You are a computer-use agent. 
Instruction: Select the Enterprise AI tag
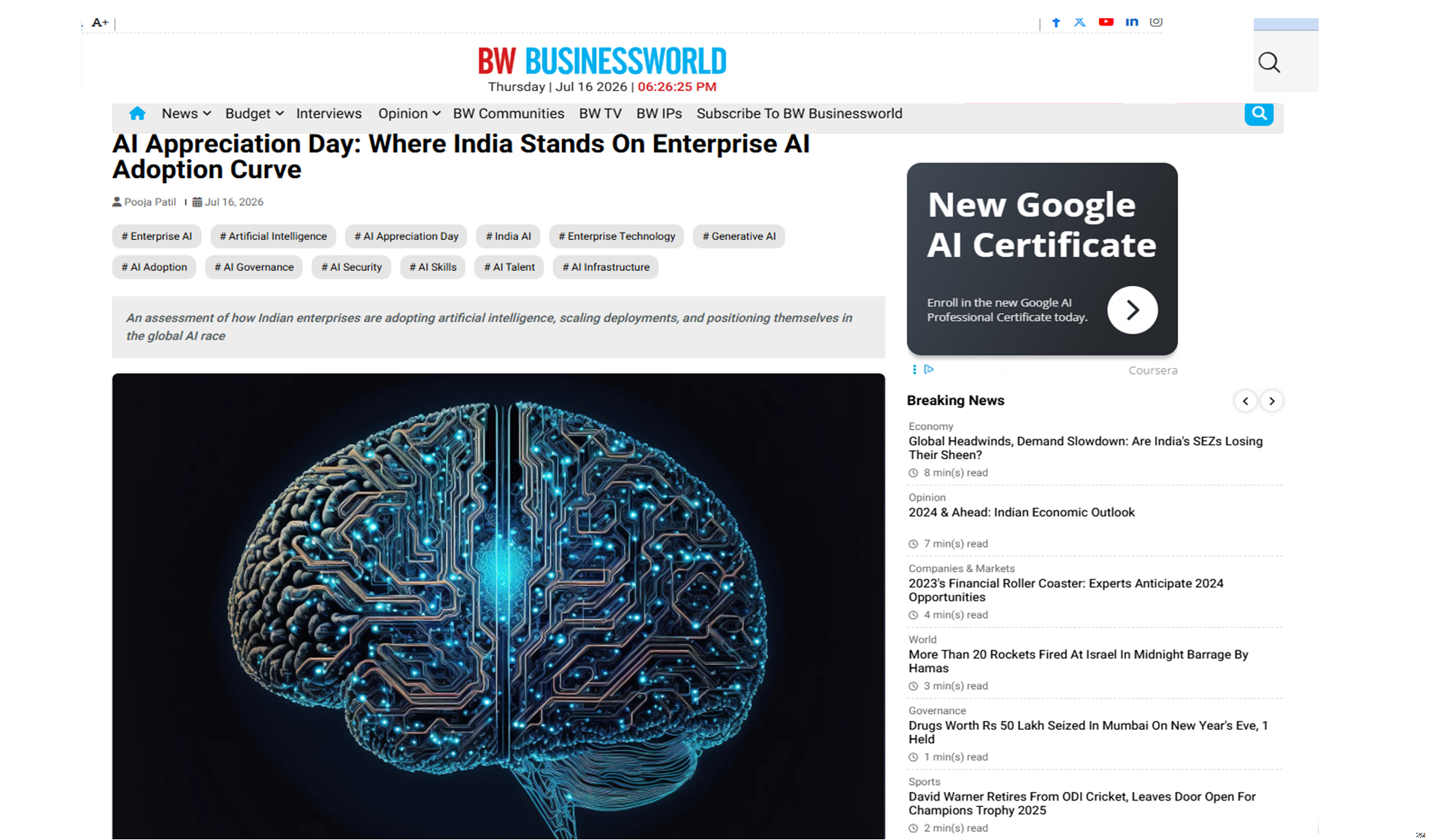157,236
